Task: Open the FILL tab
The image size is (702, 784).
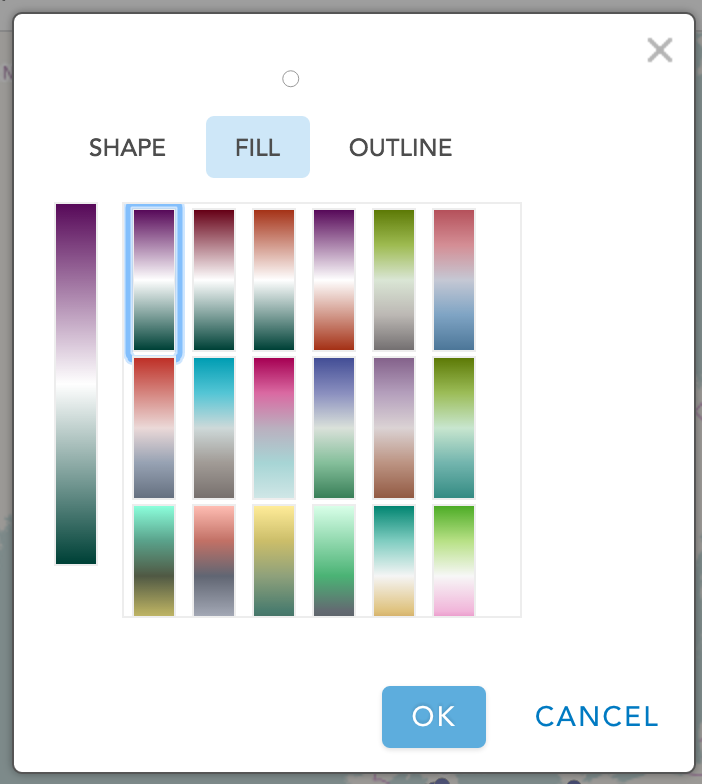Action: tap(258, 148)
